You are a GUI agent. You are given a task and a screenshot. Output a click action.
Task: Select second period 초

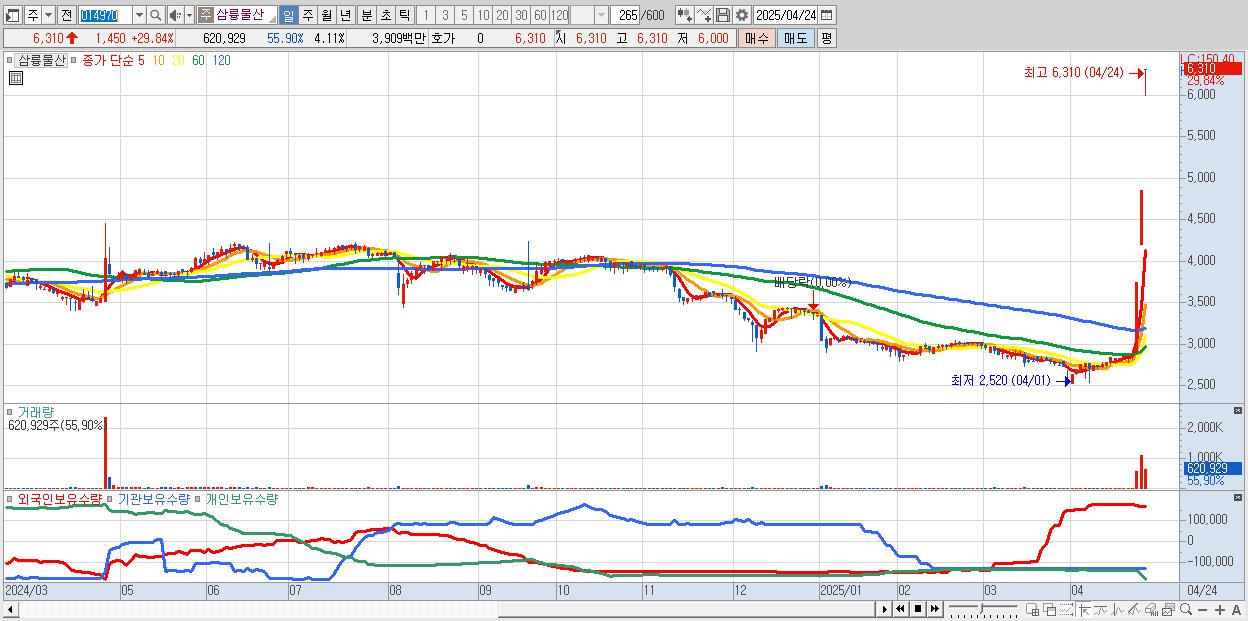point(385,15)
